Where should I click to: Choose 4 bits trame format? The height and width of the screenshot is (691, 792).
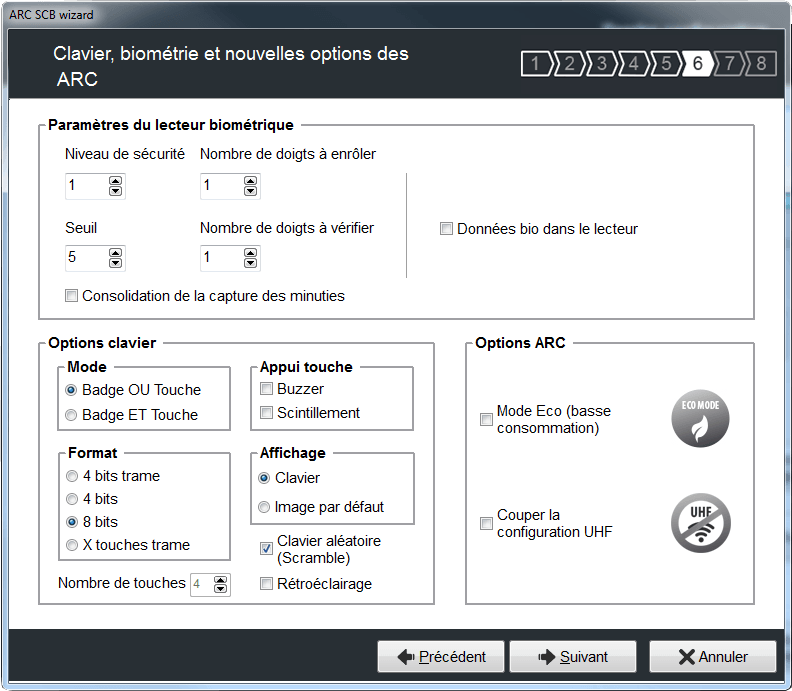pos(71,477)
